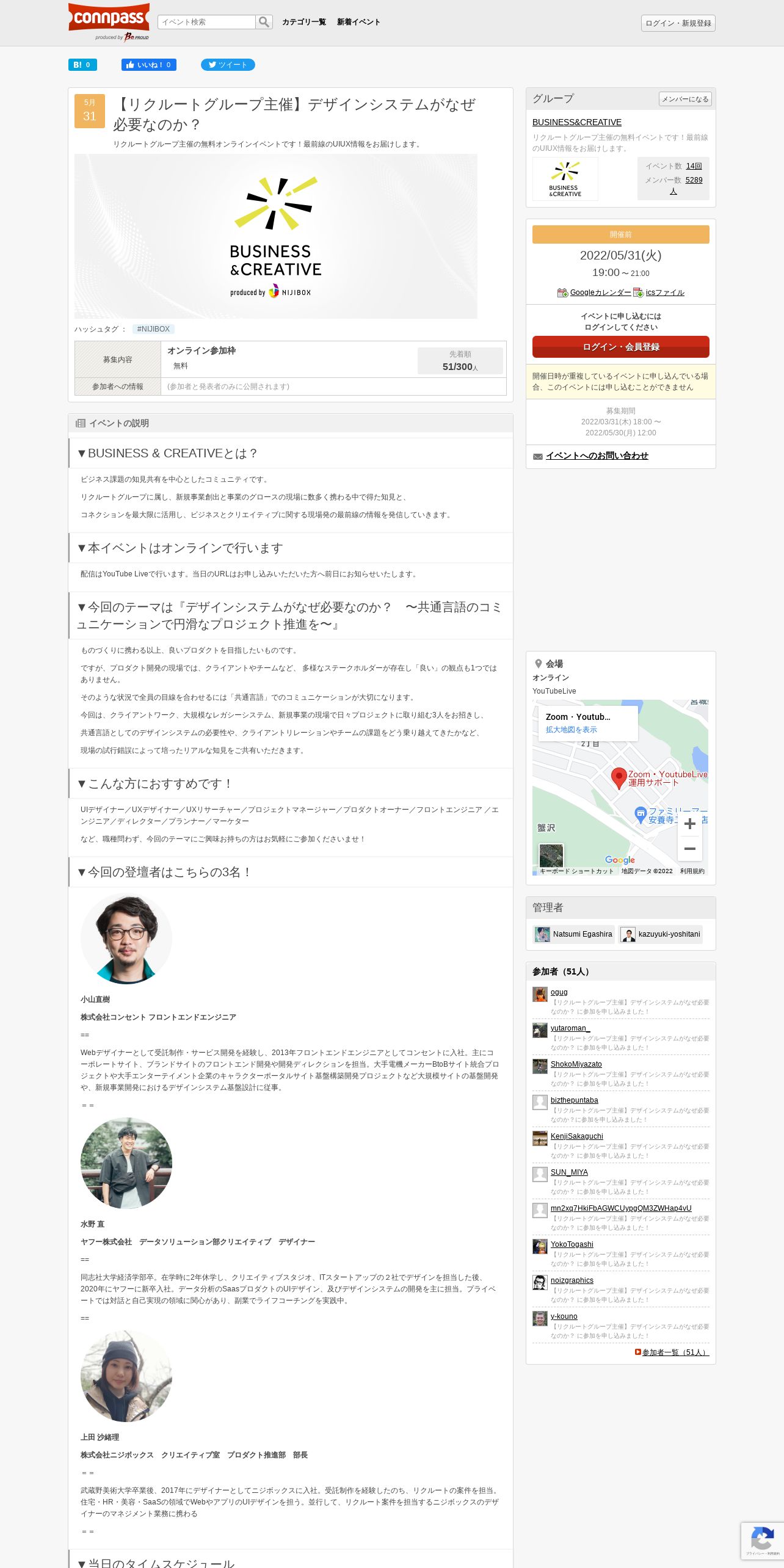This screenshot has width=784, height=1568.
Task: Click yutaroman_'s participant avatar
Action: tap(540, 1031)
